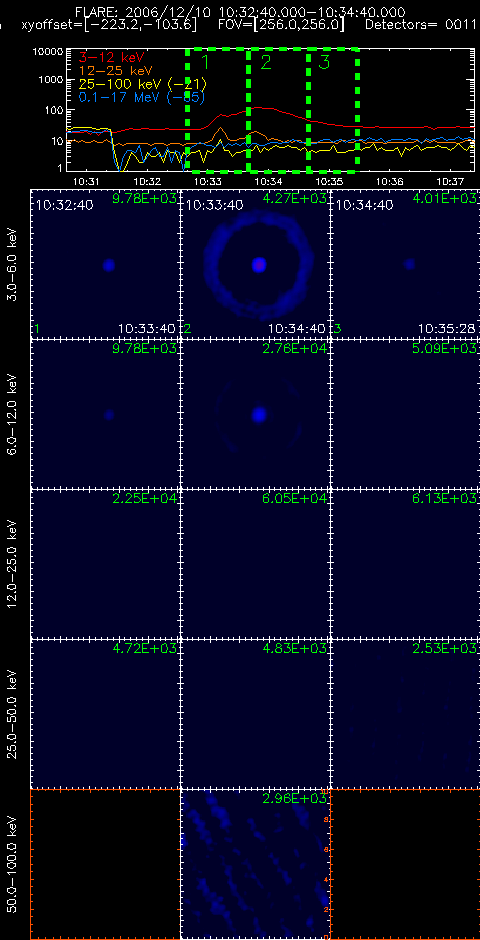Image resolution: width=480 pixels, height=940 pixels.
Task: Open the 3.0-6.0 keV image at 10:34:40
Action: pos(405,264)
